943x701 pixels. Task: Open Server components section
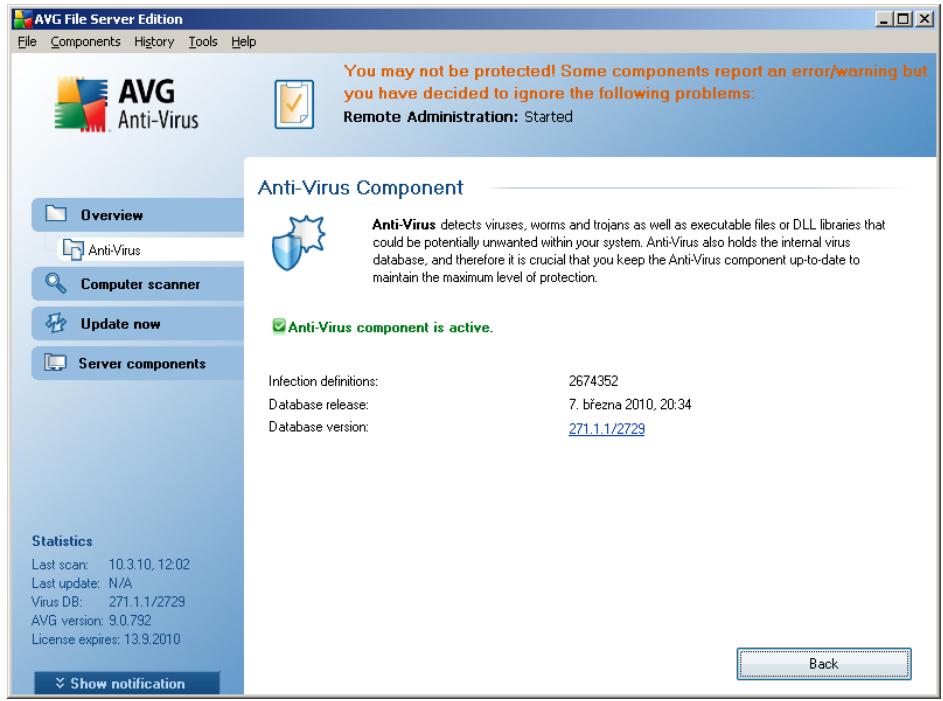coord(138,363)
